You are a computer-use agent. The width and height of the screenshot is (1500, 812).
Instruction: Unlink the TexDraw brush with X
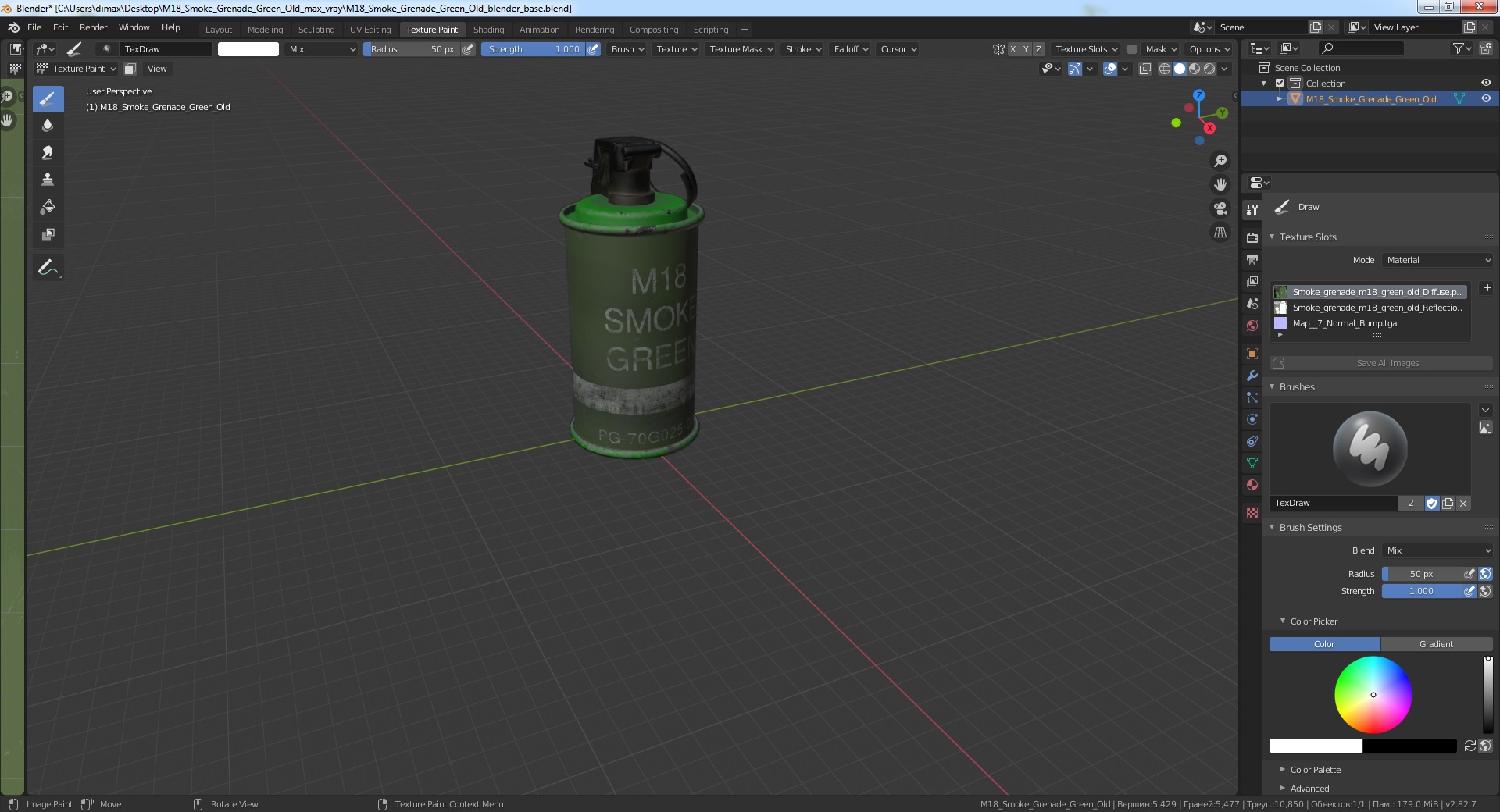coord(1463,503)
